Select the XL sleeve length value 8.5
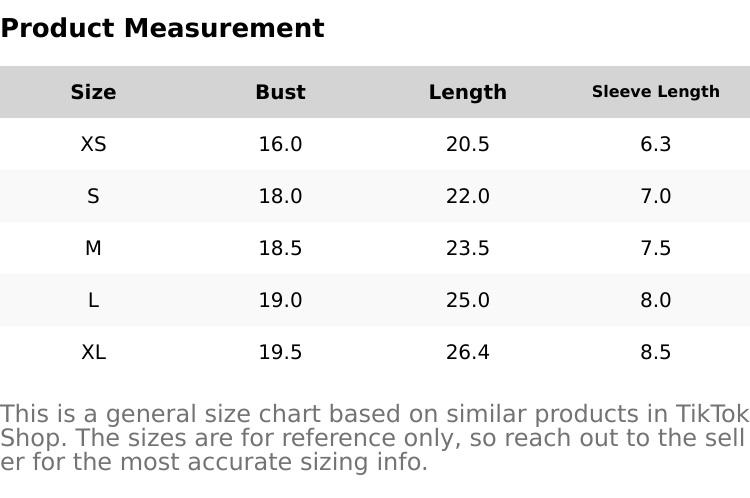 (x=655, y=352)
